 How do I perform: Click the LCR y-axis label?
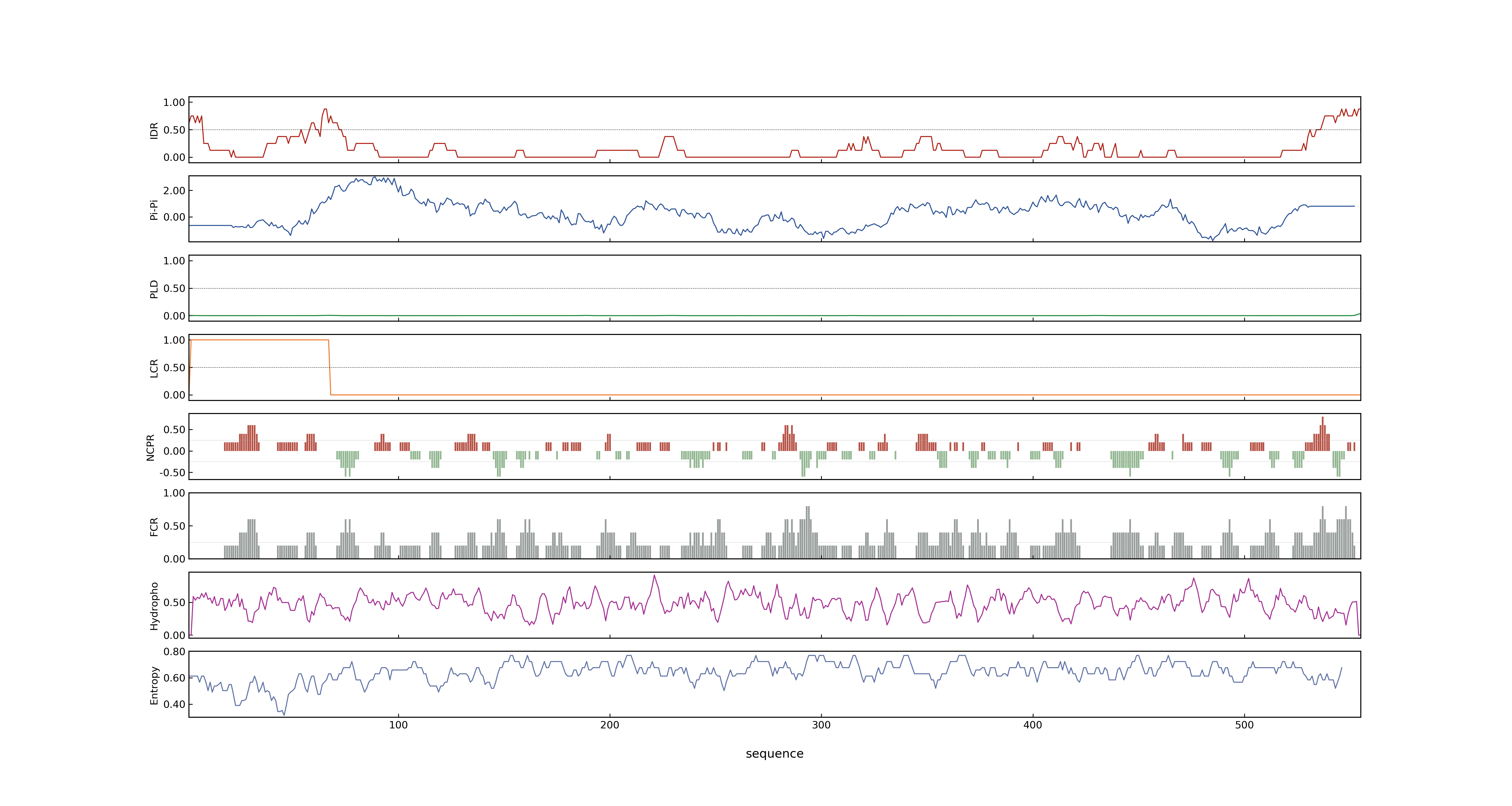(154, 368)
